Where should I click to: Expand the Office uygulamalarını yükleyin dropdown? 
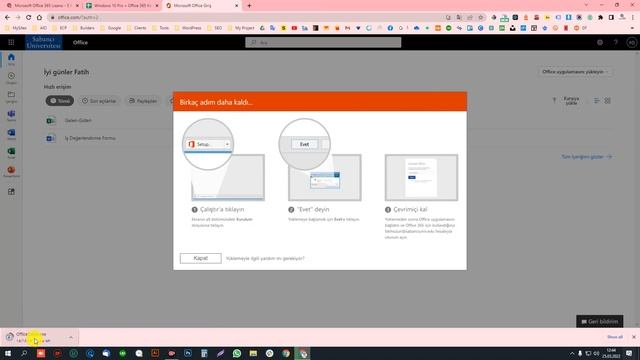pos(575,72)
